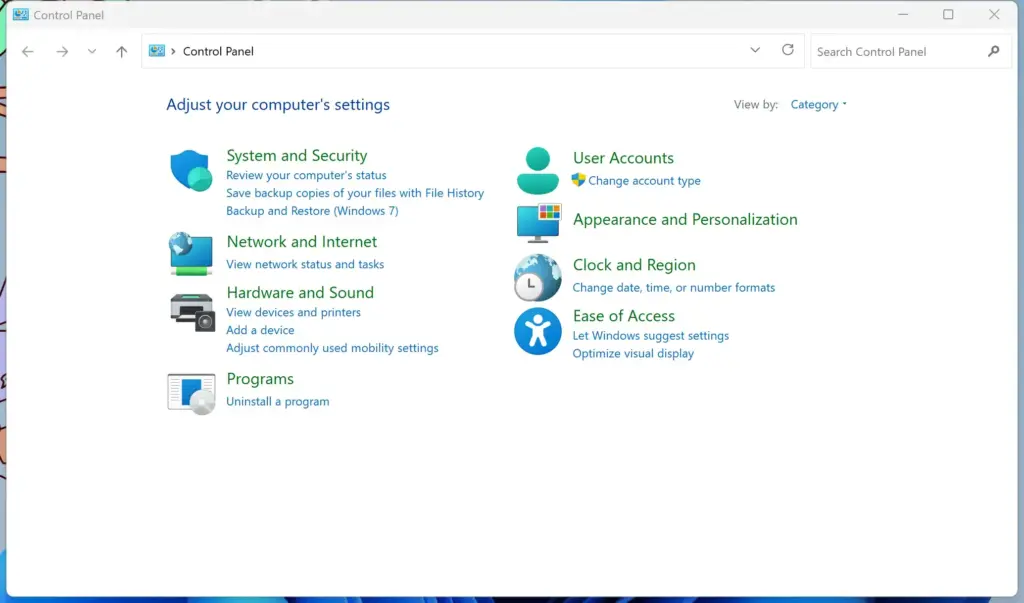Click the Control Panel breadcrumb text

coord(218,51)
